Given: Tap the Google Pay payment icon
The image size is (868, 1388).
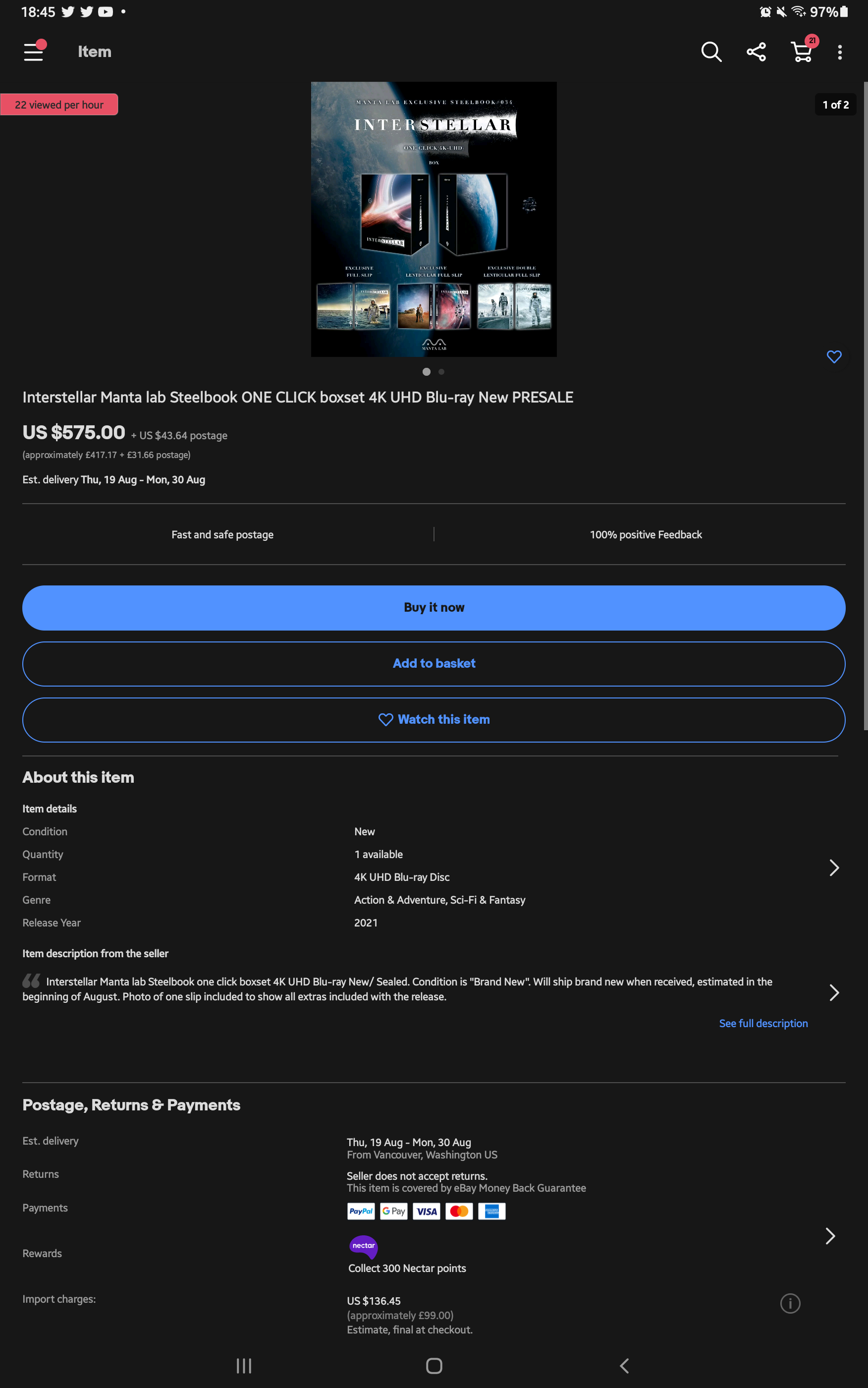Looking at the screenshot, I should pos(394,1211).
